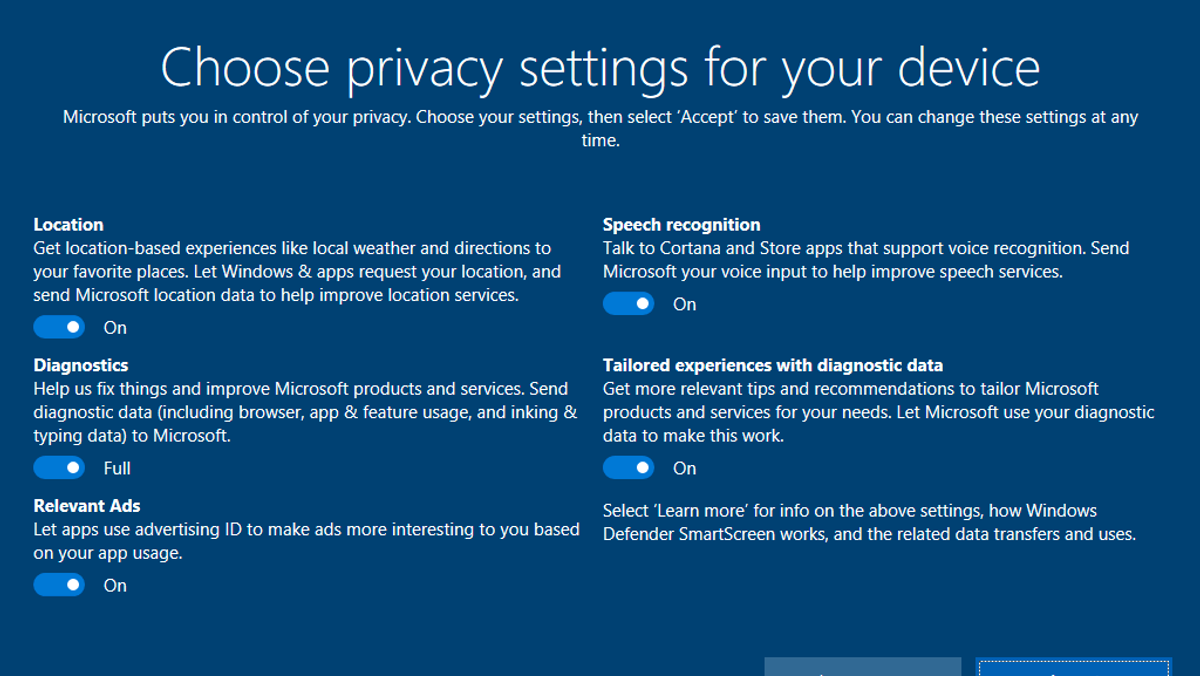Switch off the Speech recognition toggle

tap(628, 304)
